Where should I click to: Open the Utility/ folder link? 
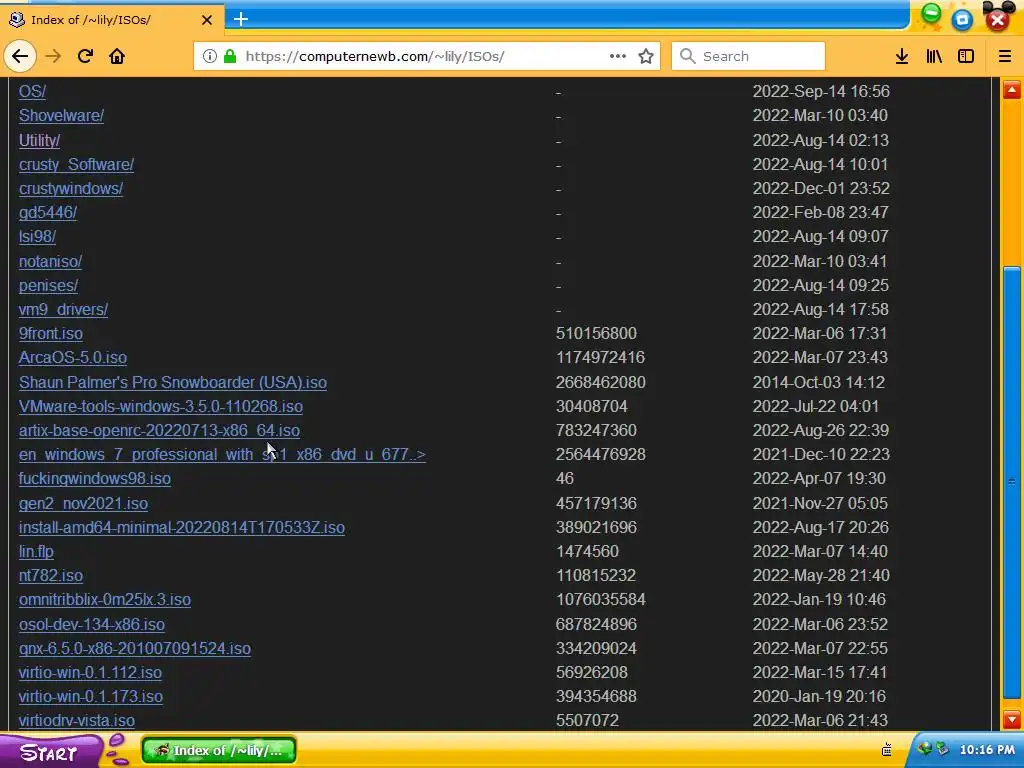coord(39,140)
